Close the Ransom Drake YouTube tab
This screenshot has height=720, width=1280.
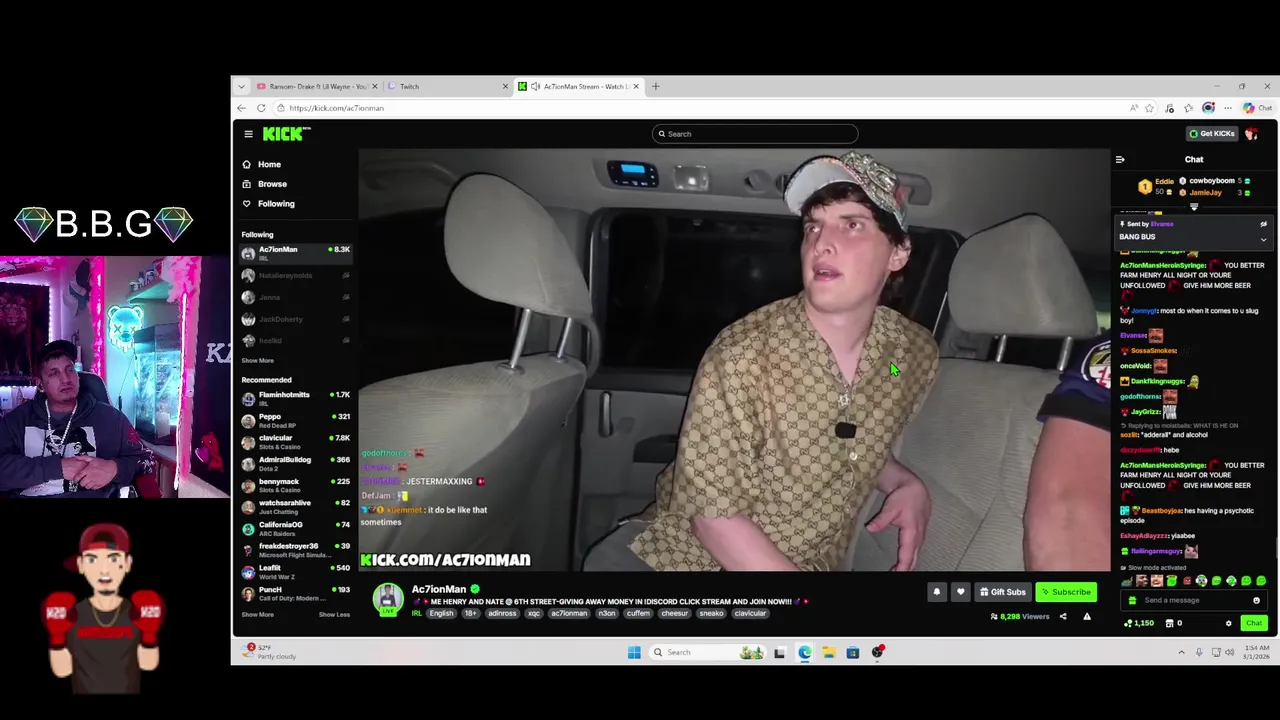tap(375, 86)
